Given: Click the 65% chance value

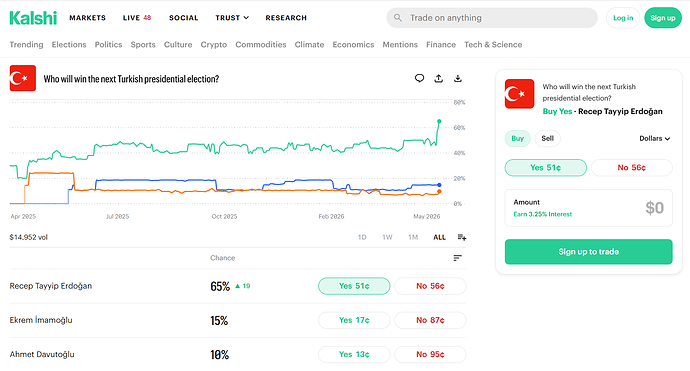Looking at the screenshot, I should point(220,287).
